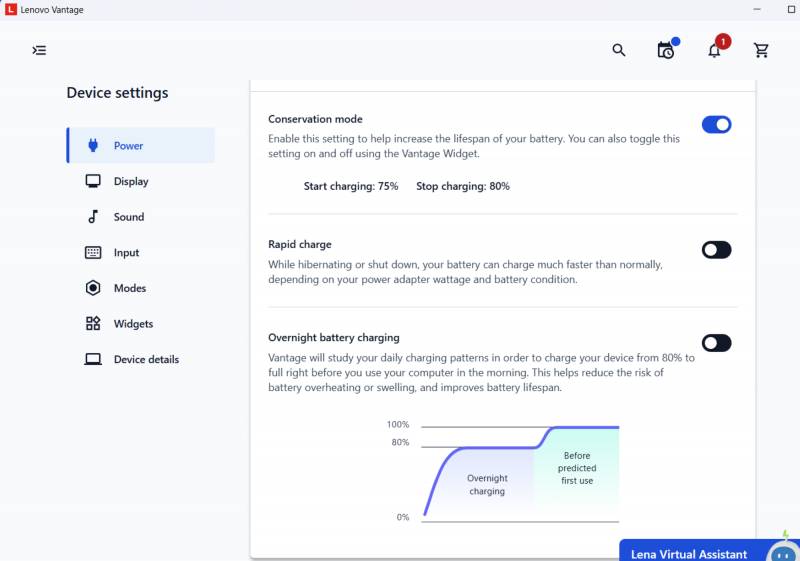This screenshot has width=800, height=561.
Task: Switch to Input settings
Action: click(141, 252)
